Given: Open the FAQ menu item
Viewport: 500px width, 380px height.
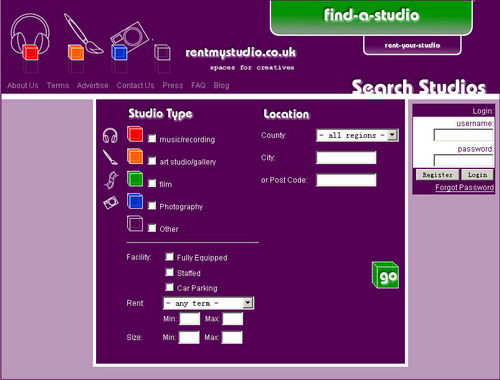Looking at the screenshot, I should [x=198, y=85].
